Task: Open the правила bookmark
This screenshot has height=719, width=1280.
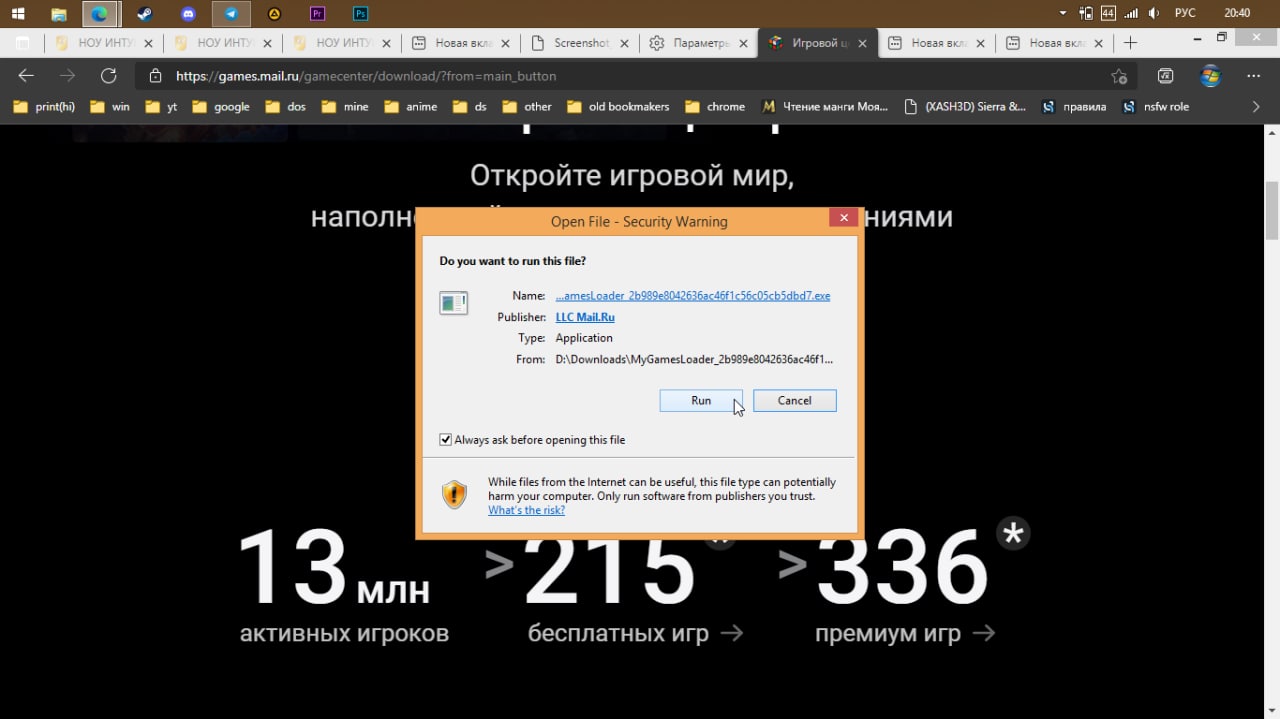Action: (1074, 107)
